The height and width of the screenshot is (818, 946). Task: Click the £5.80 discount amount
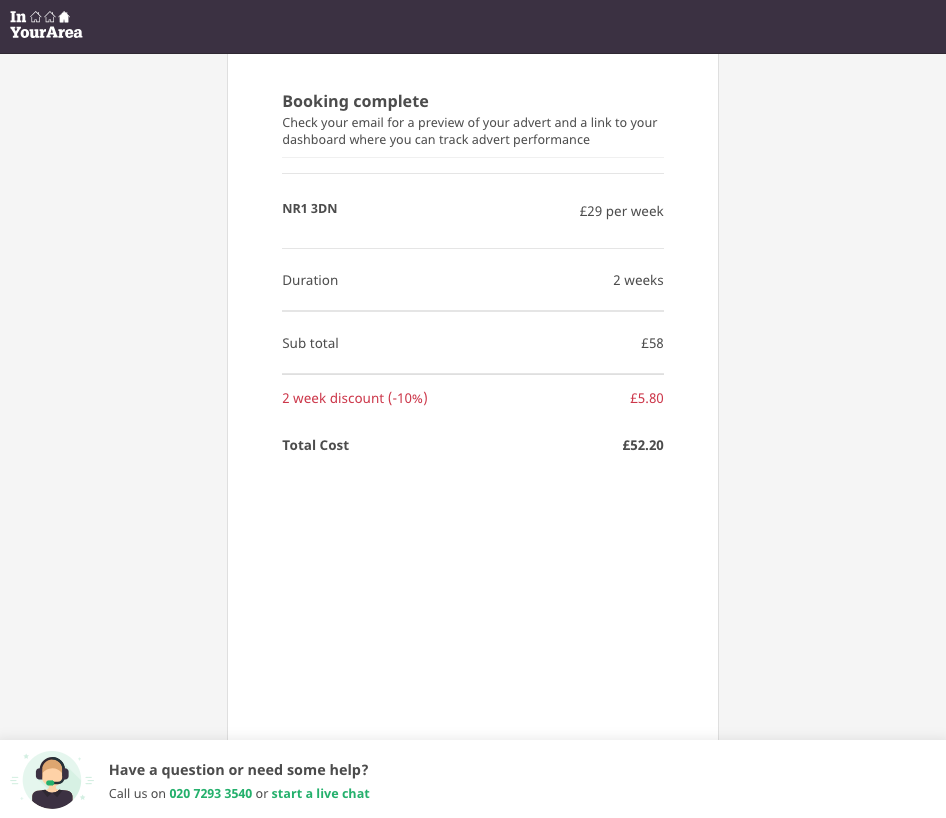click(x=647, y=398)
